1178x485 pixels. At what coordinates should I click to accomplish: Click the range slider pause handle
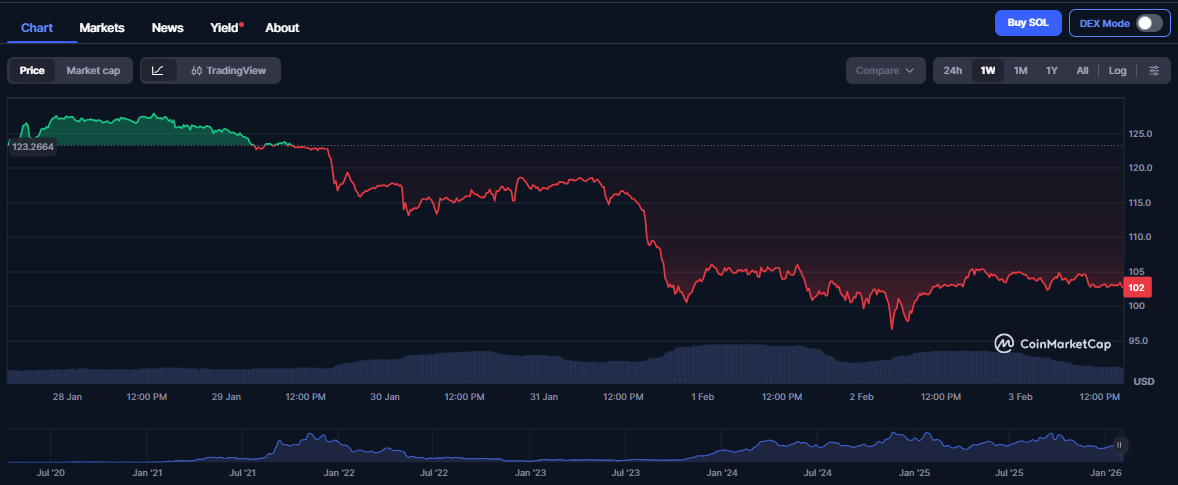(1119, 445)
